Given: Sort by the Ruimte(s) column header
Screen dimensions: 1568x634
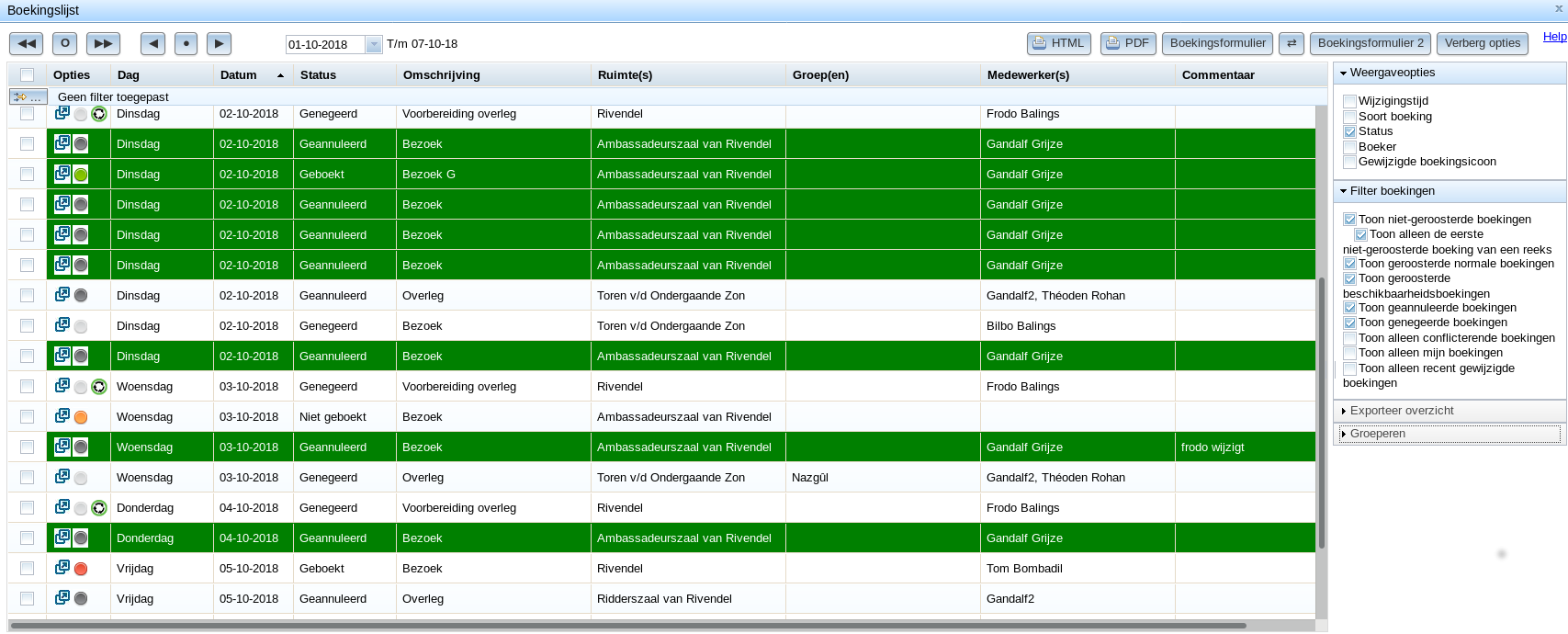Looking at the screenshot, I should tap(688, 75).
